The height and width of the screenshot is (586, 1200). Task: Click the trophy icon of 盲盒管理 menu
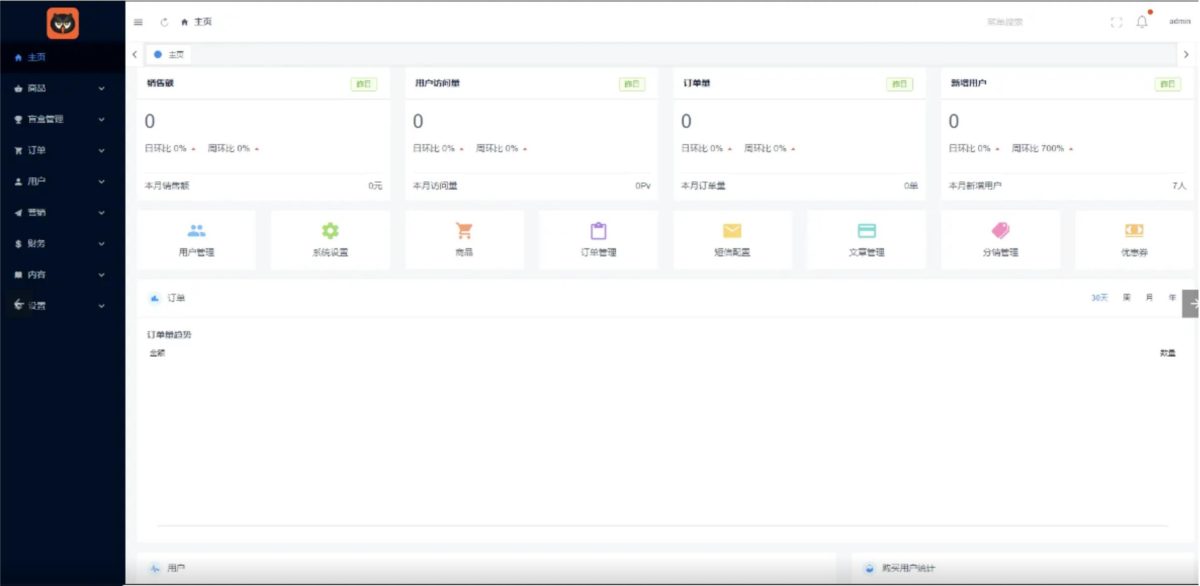coord(18,119)
